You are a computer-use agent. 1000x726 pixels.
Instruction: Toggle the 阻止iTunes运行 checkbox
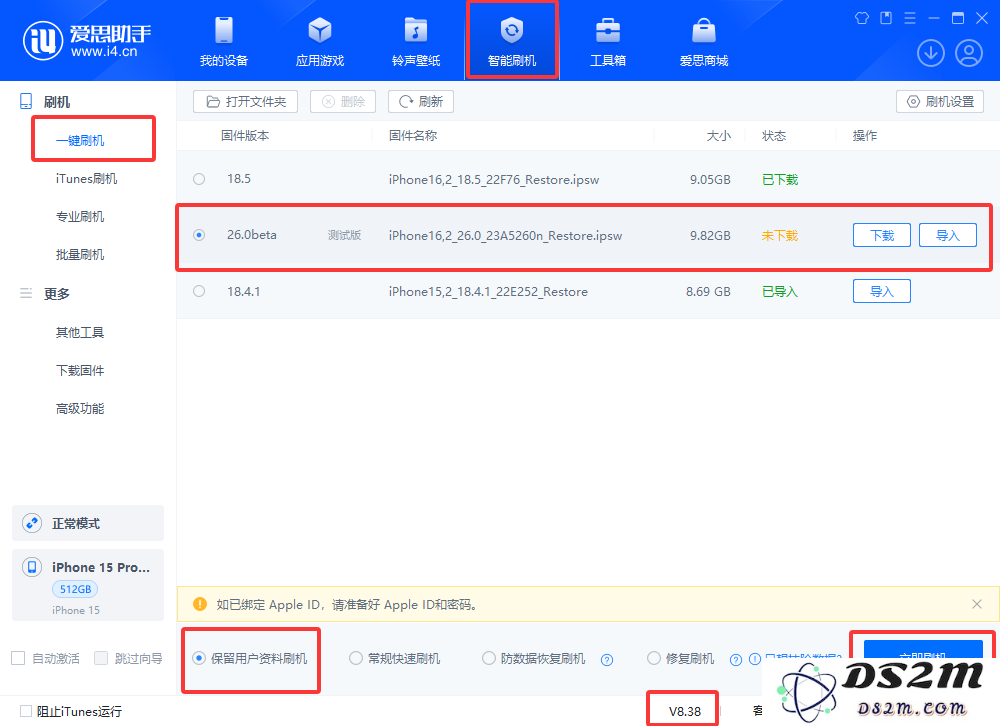pos(26,711)
